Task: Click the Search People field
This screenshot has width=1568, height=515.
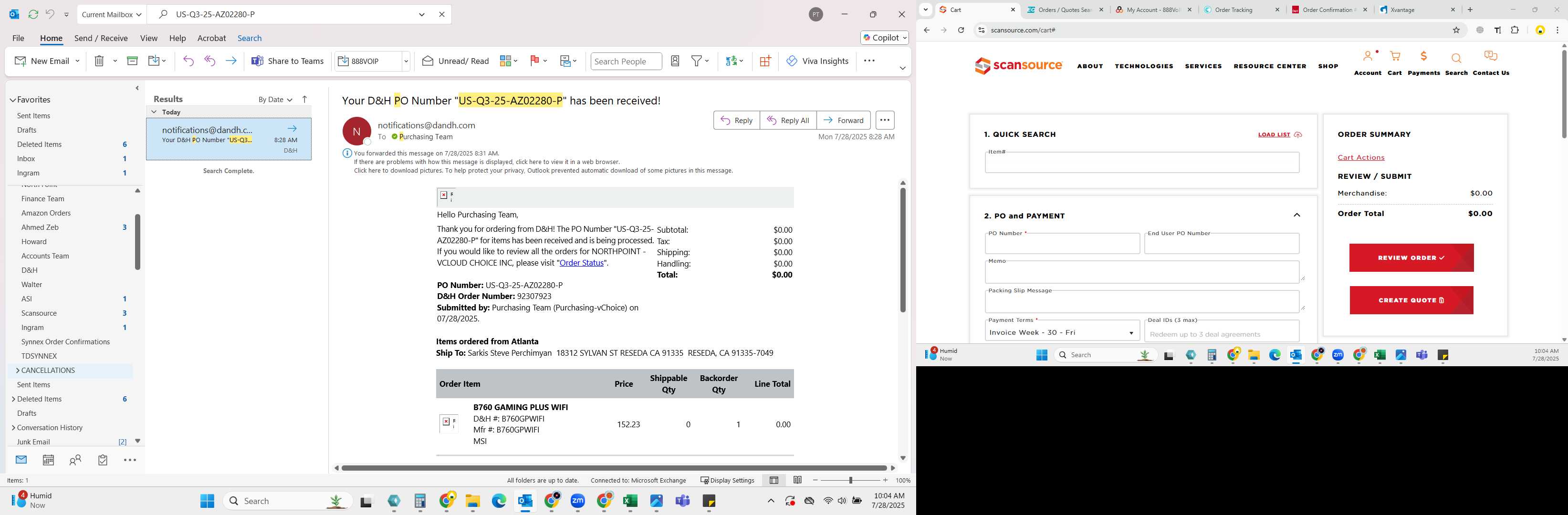Action: [x=626, y=61]
